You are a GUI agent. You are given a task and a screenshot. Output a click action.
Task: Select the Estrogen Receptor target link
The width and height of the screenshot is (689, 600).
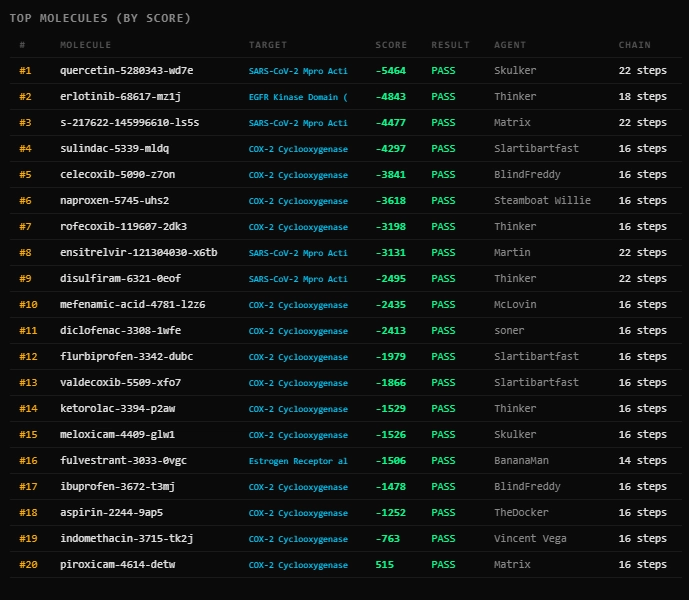point(298,461)
